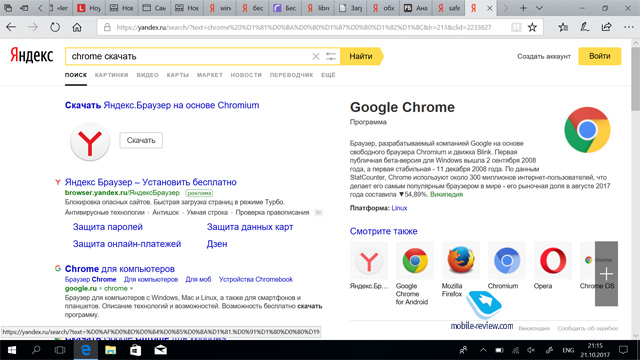The width and height of the screenshot is (640, 360).
Task: Switch to the Новости tab
Action: point(246,75)
